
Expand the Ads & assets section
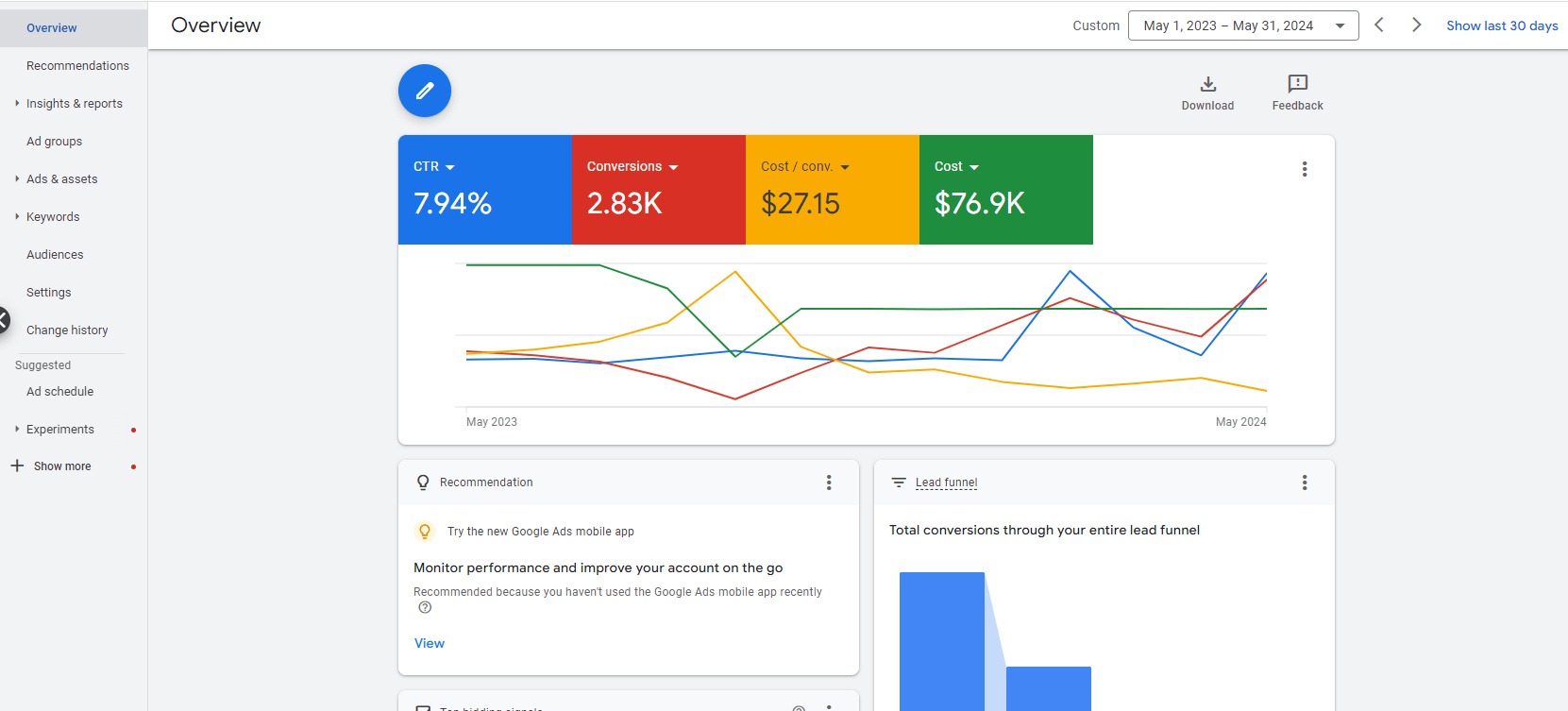pos(17,179)
